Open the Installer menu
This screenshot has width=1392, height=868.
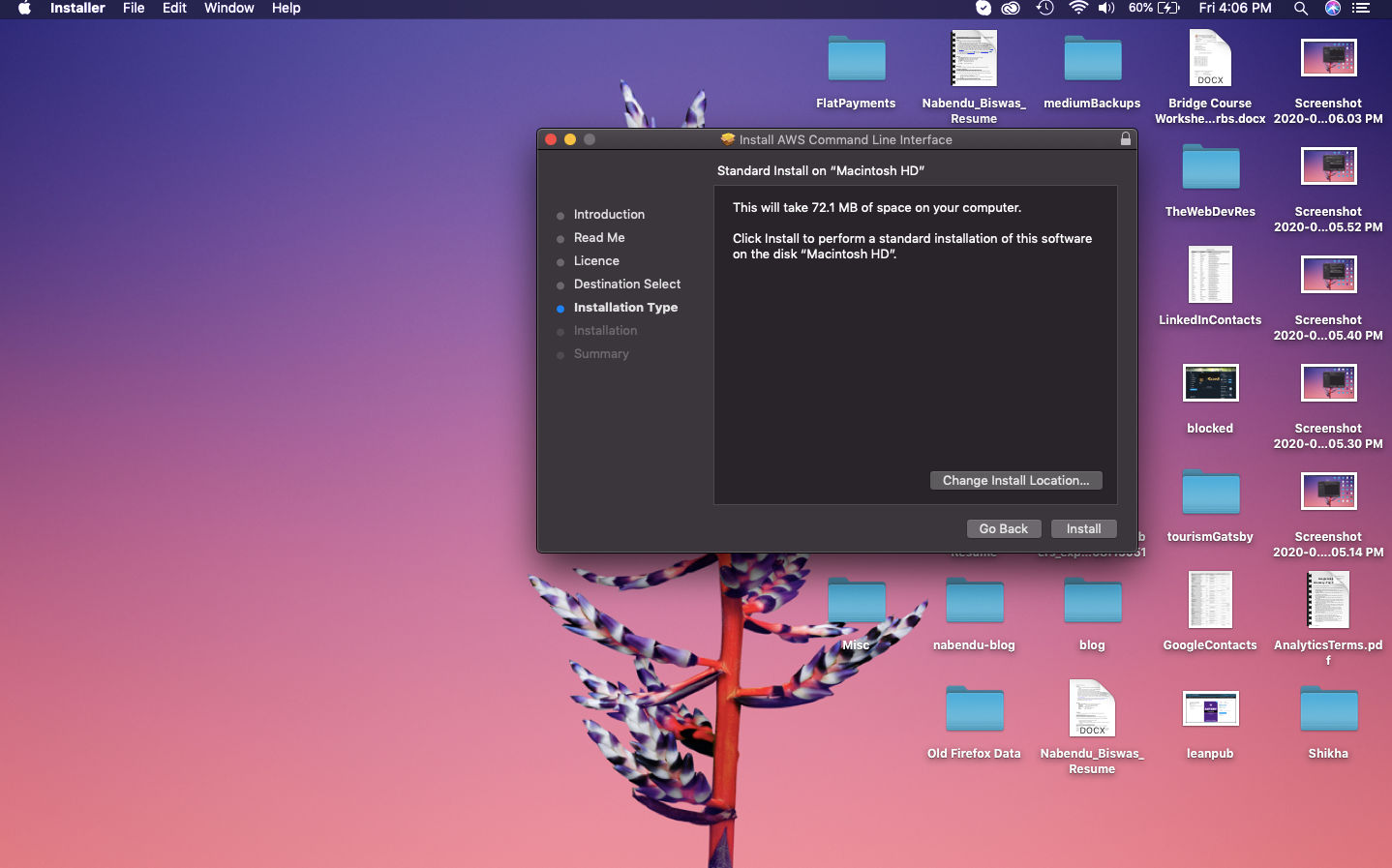pos(77,8)
